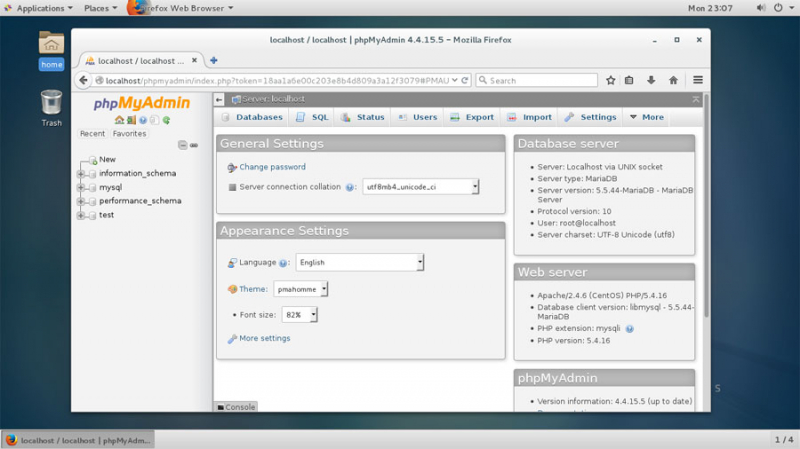This screenshot has height=449, width=800.
Task: Click the Reload navigation panel green icon
Action: [x=166, y=120]
